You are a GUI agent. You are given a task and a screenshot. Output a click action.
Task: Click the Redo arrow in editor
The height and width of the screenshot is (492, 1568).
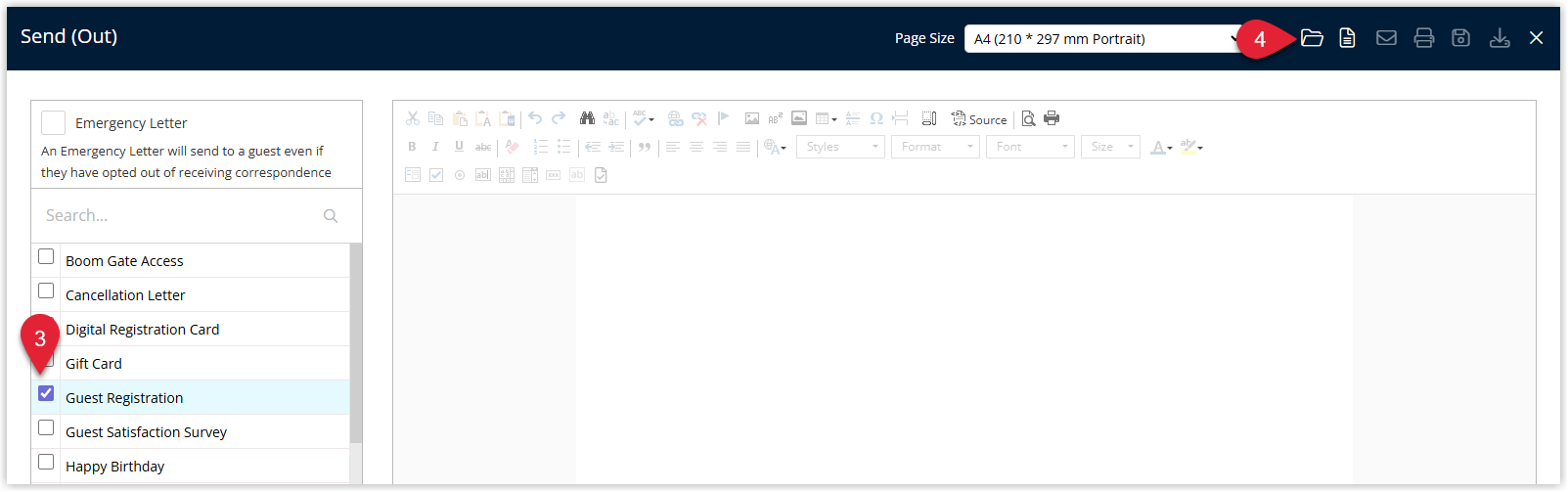pyautogui.click(x=559, y=118)
